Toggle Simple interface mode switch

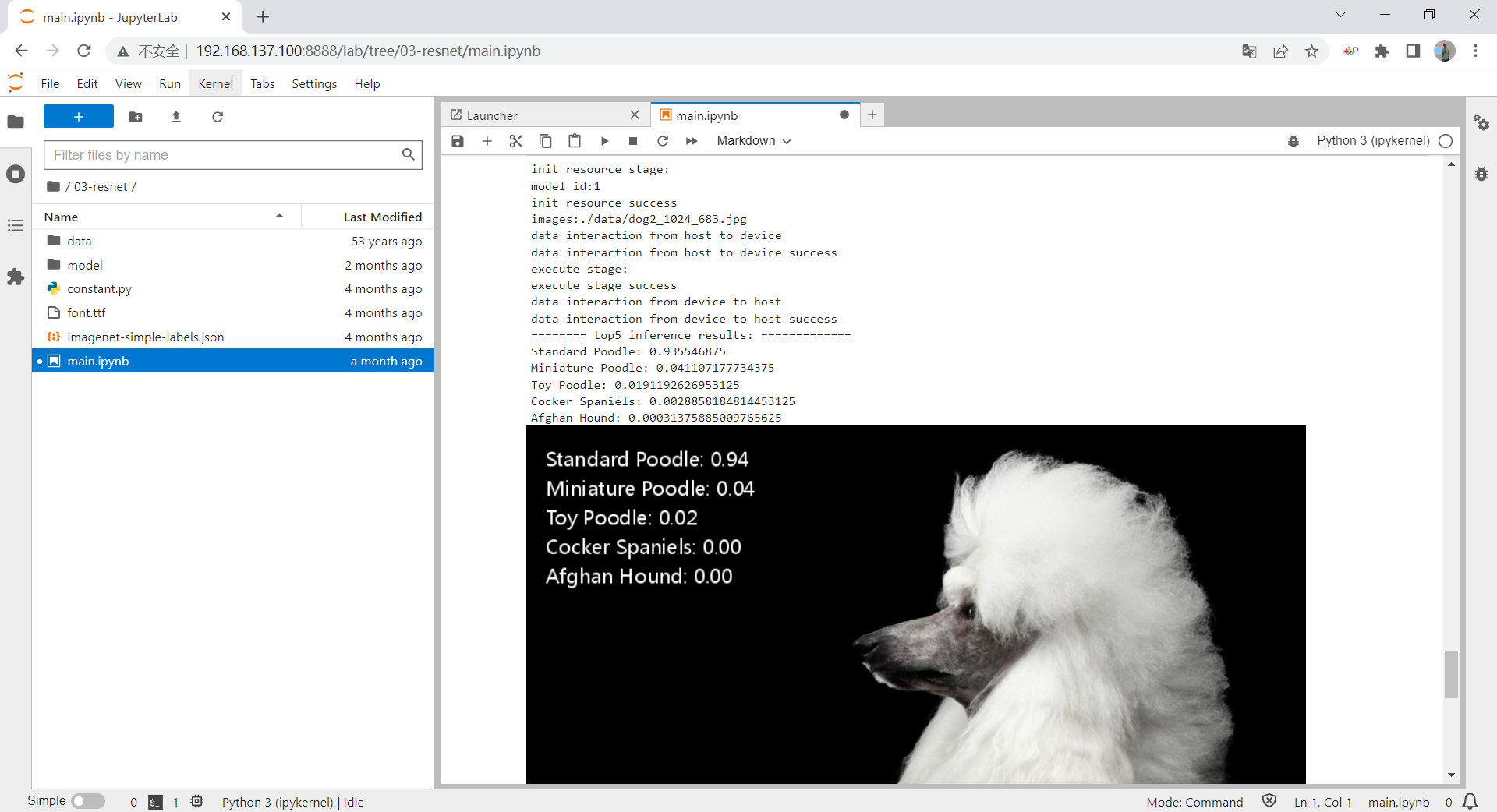click(88, 801)
